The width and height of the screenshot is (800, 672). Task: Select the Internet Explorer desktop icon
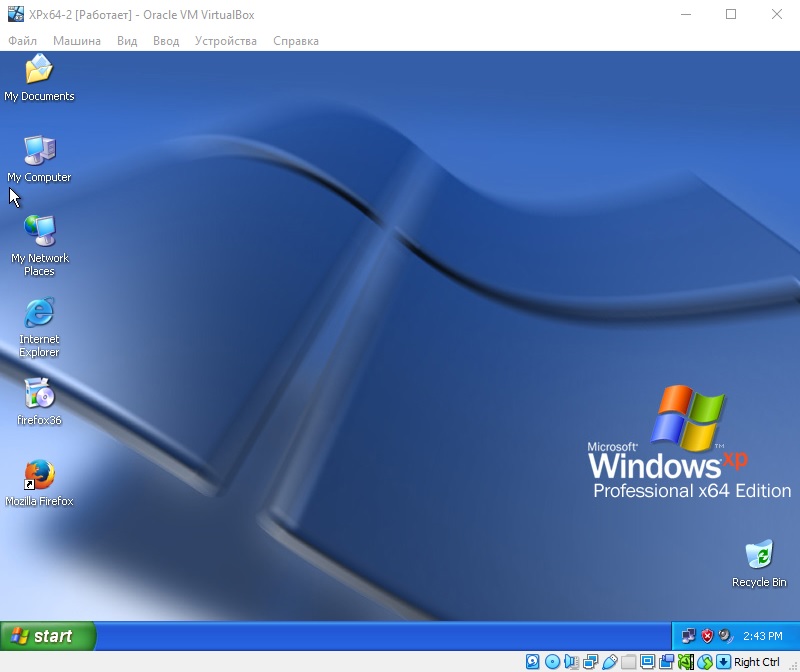(x=39, y=327)
